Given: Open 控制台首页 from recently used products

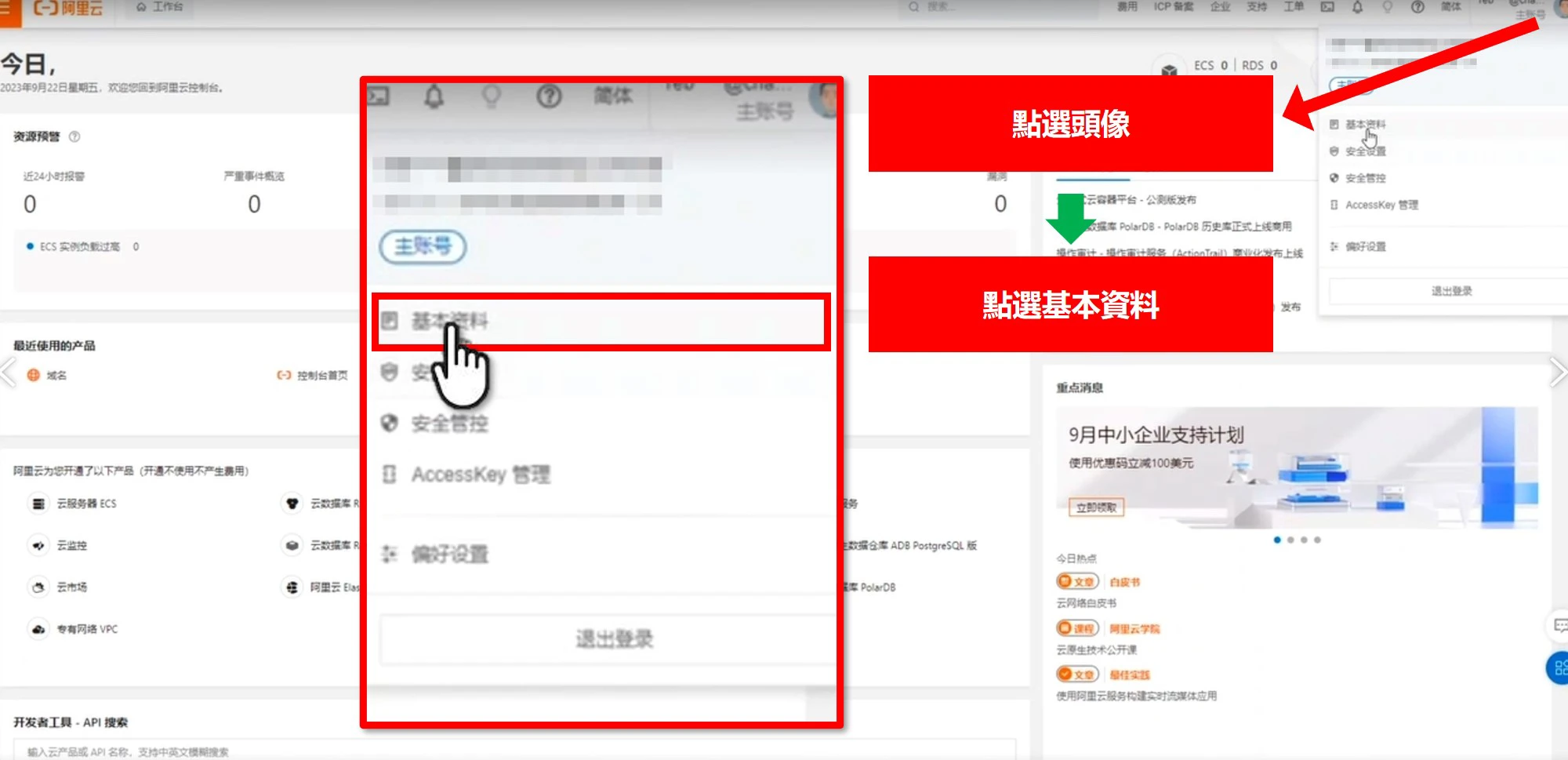Looking at the screenshot, I should click(322, 375).
